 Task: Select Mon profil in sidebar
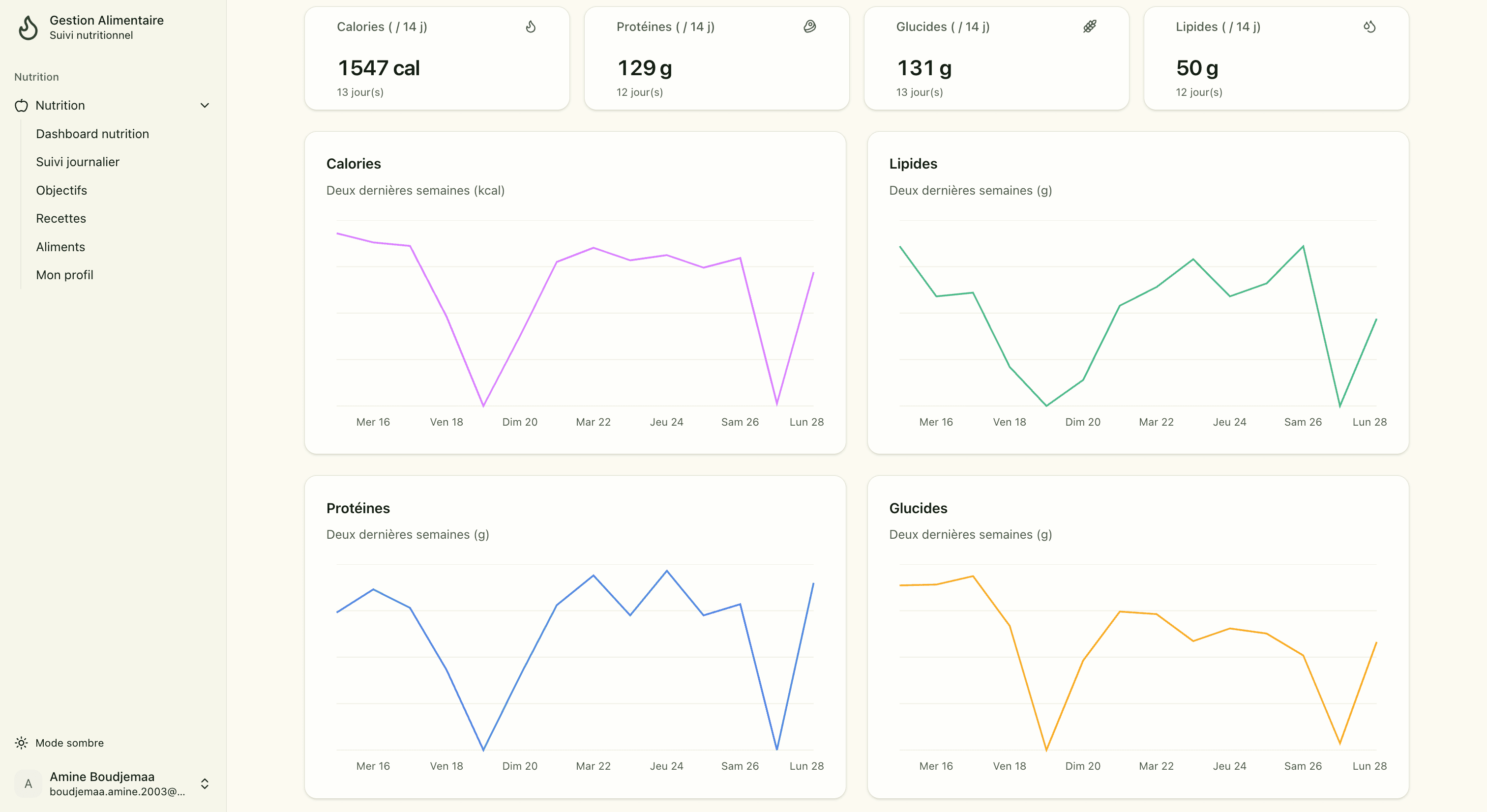pyautogui.click(x=64, y=275)
